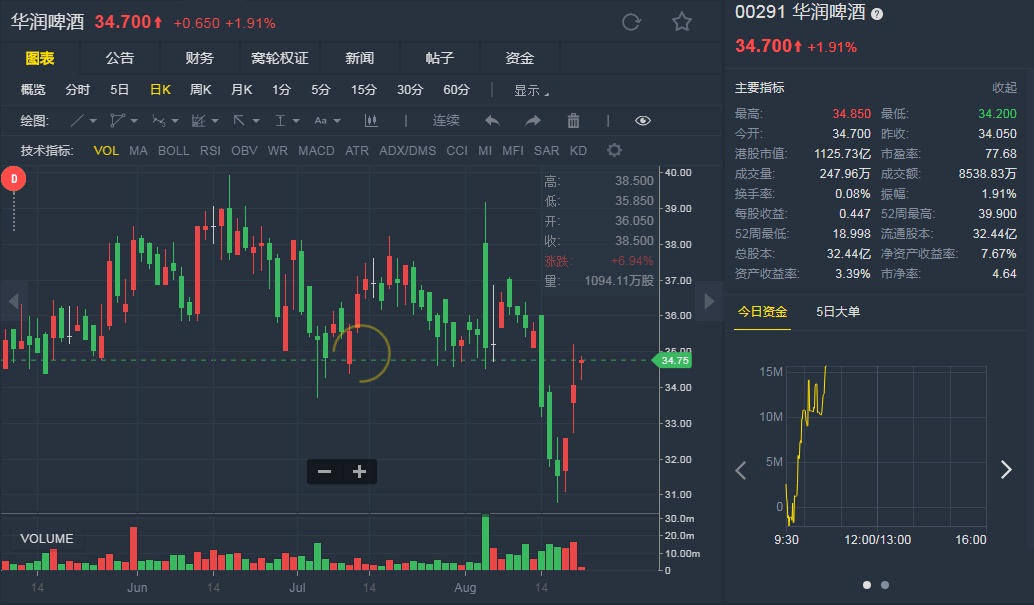Expand polyline tool dropdown arrow
The image size is (1034, 605).
(134, 121)
